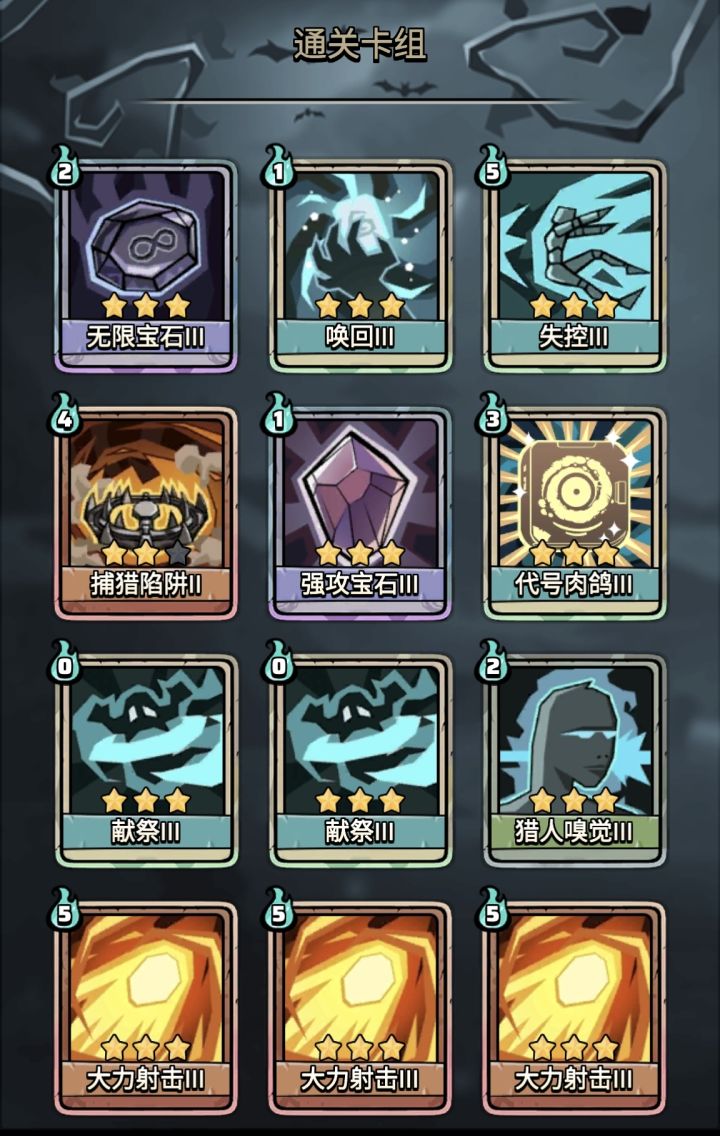Click the 失控III name label

click(x=574, y=337)
